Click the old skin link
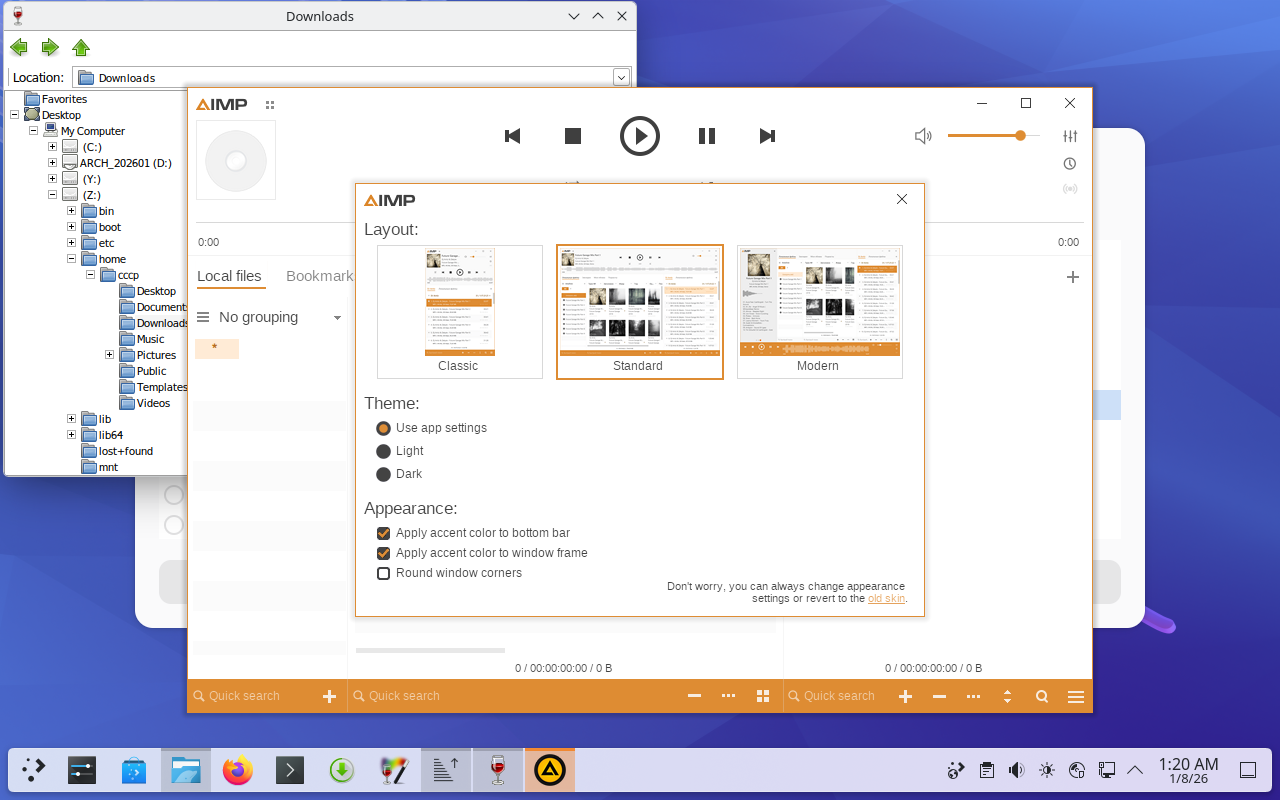 pos(886,598)
